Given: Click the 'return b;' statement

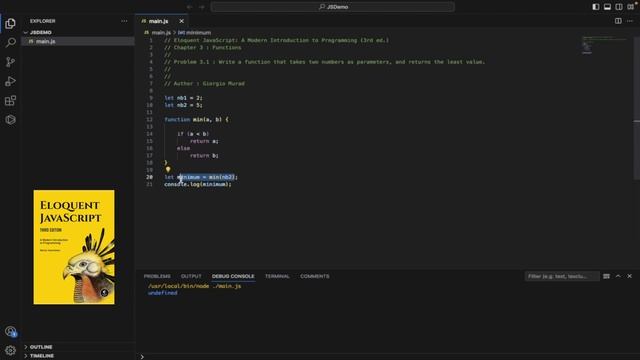Looking at the screenshot, I should coord(204,156).
